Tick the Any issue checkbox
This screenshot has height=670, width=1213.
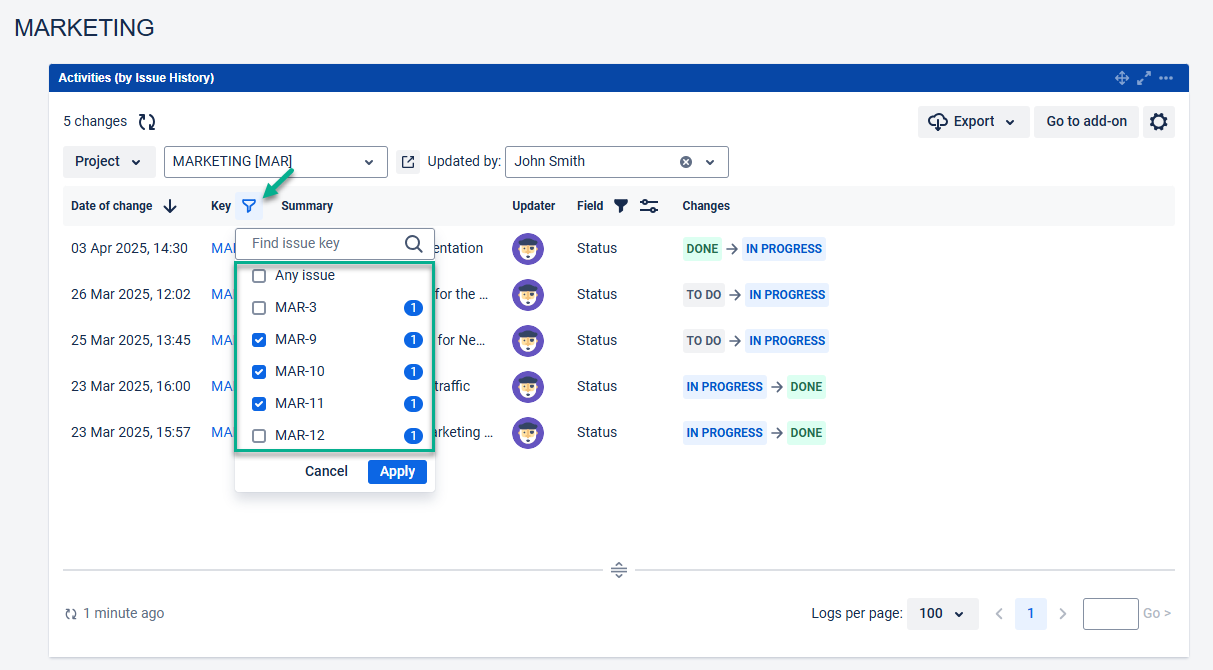pos(259,276)
